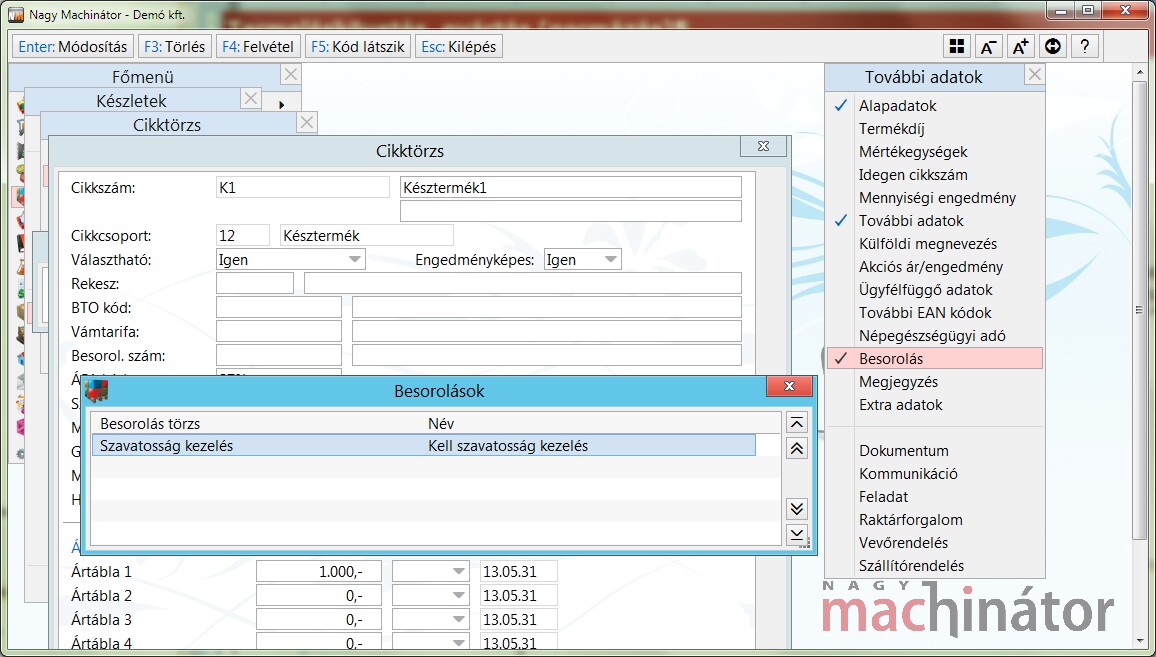Click the circular arrows icon in toolbar
Image resolution: width=1156 pixels, height=657 pixels.
point(1052,47)
